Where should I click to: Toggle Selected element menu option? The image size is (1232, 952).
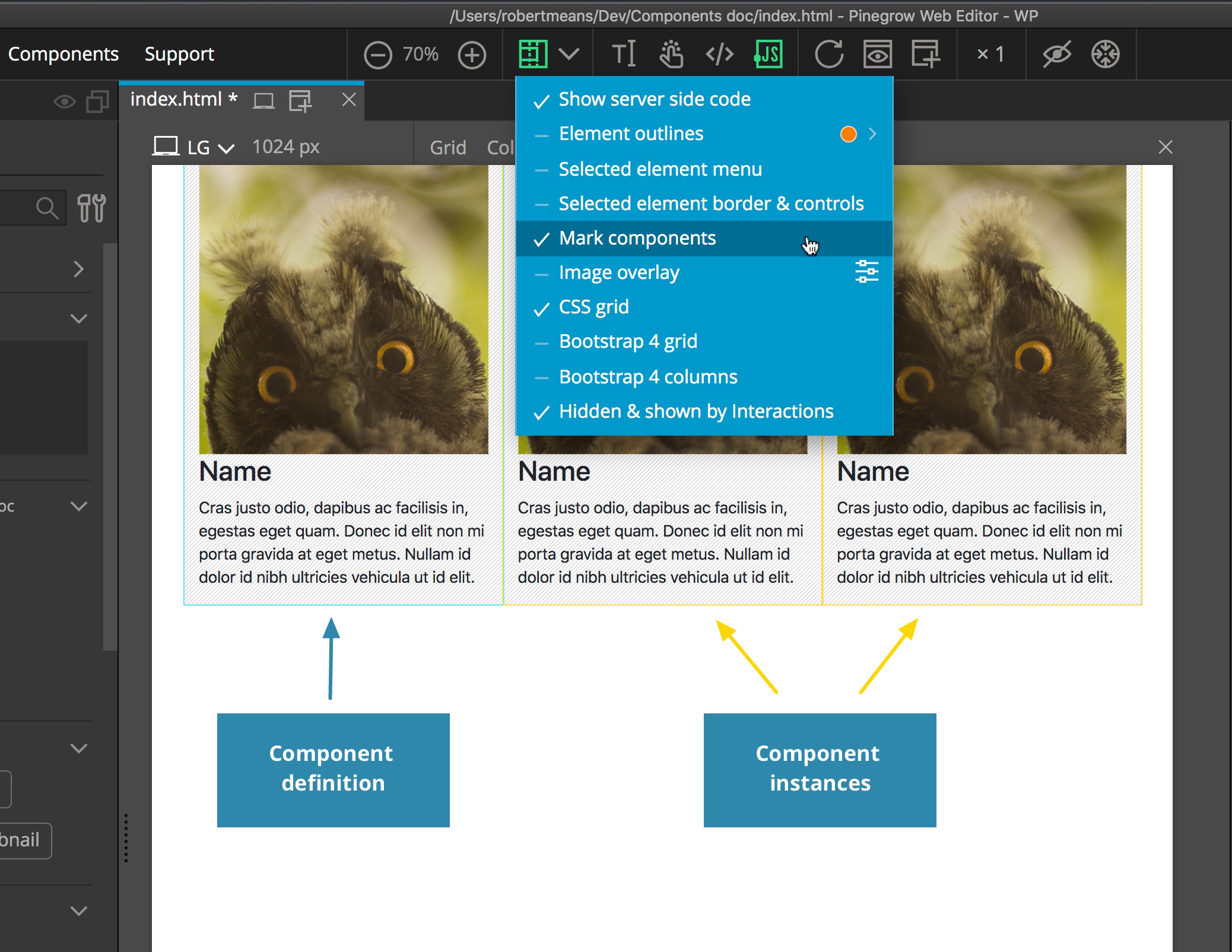[x=704, y=169]
